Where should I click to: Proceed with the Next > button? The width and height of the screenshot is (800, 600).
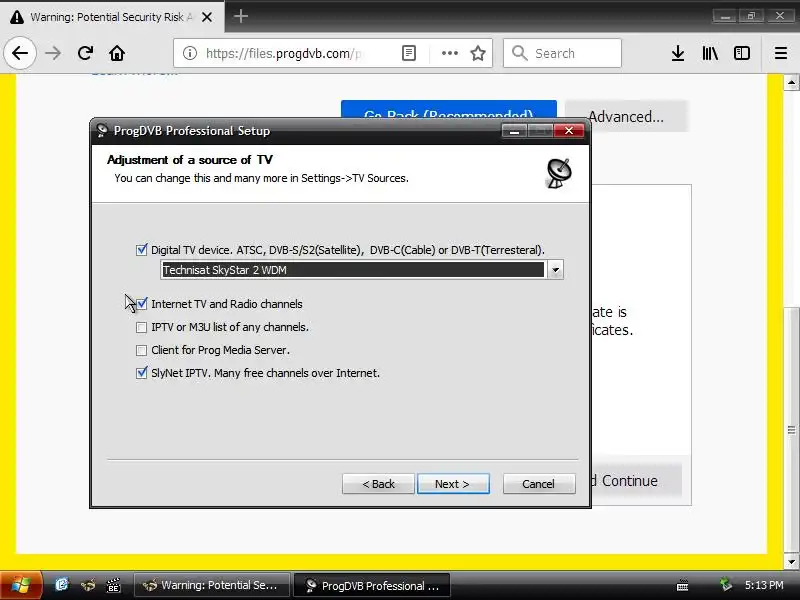coord(453,484)
